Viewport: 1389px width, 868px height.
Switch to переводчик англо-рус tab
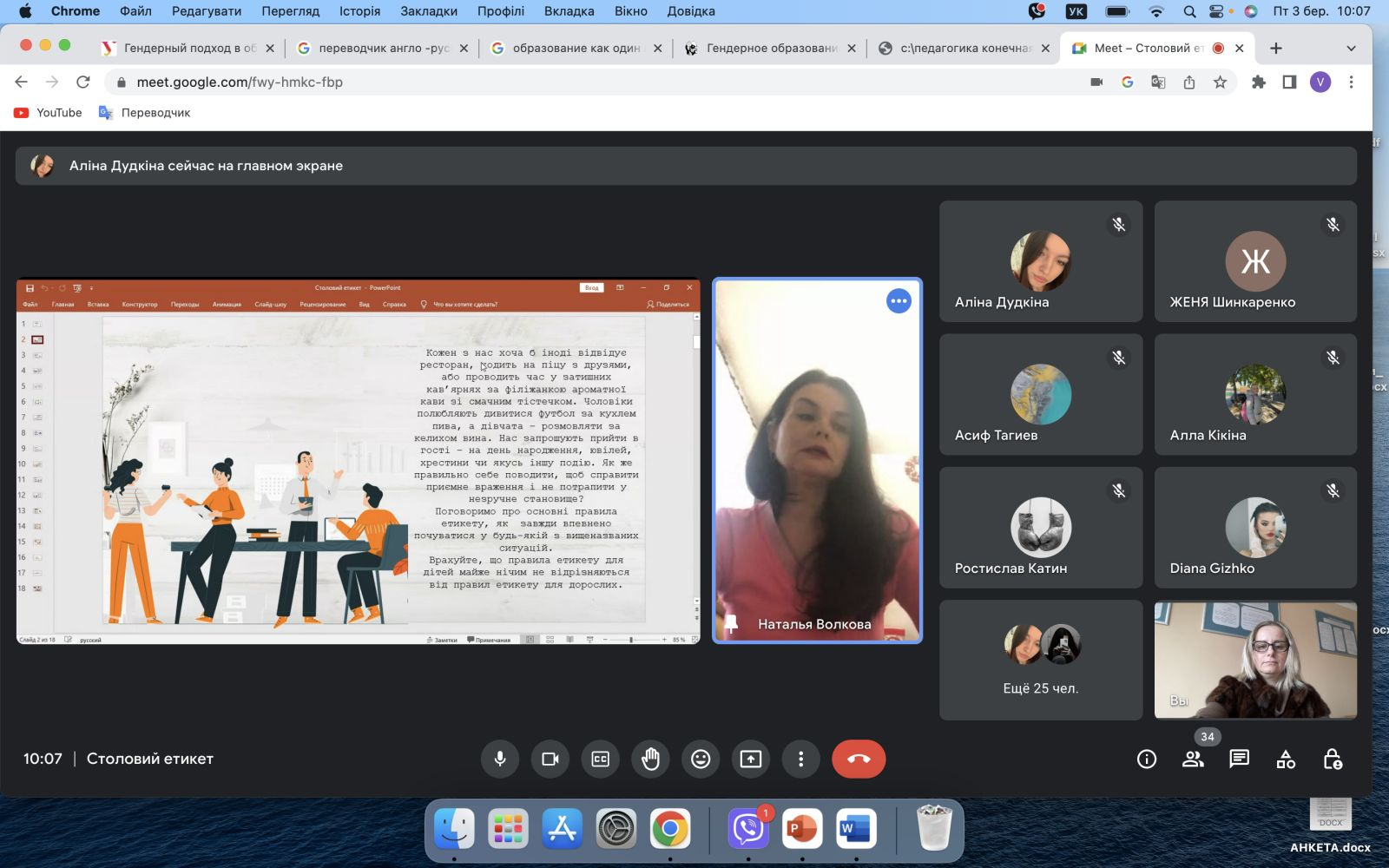tap(383, 48)
